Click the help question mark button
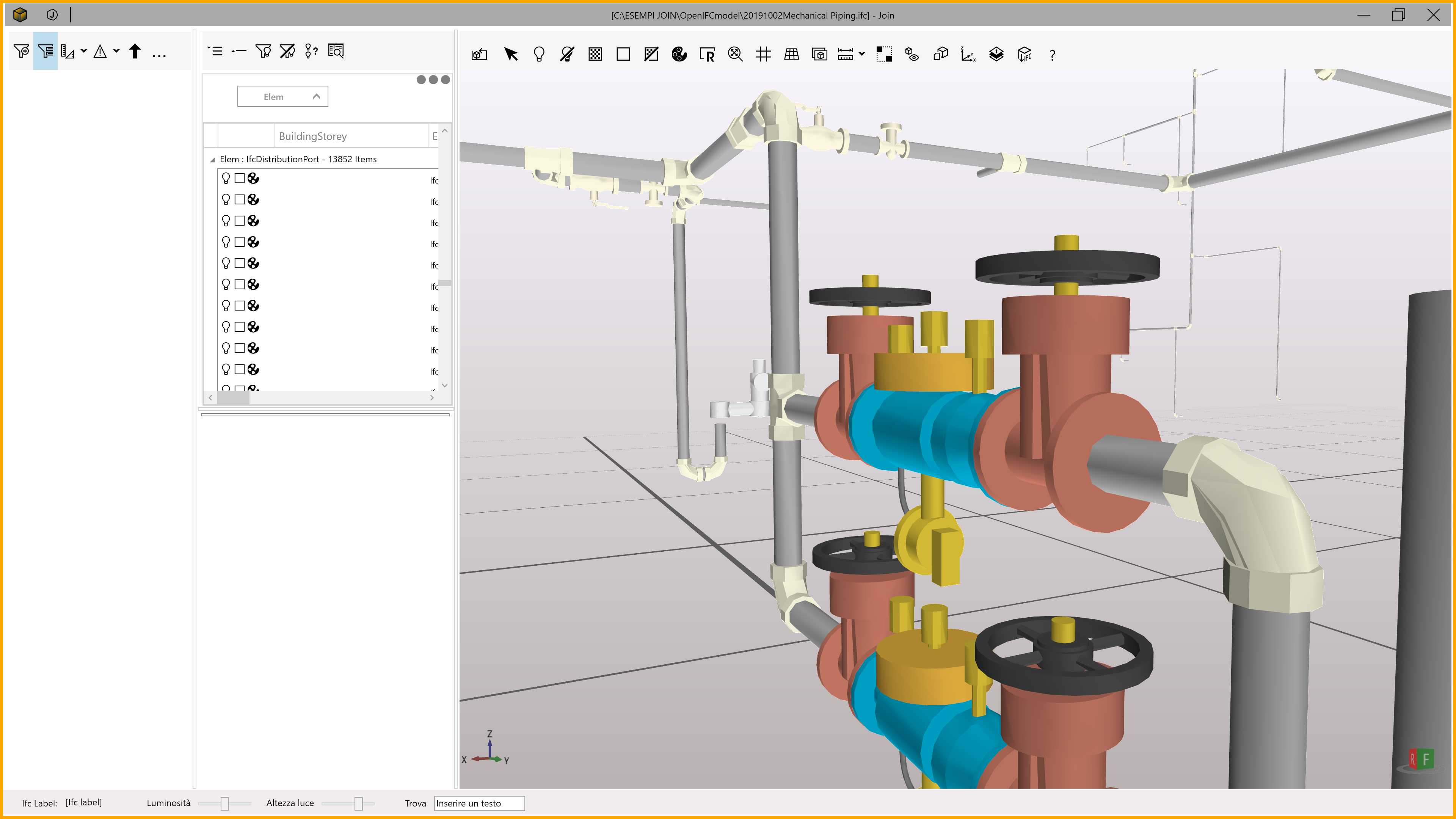Viewport: 1456px width, 819px height. [x=1052, y=55]
